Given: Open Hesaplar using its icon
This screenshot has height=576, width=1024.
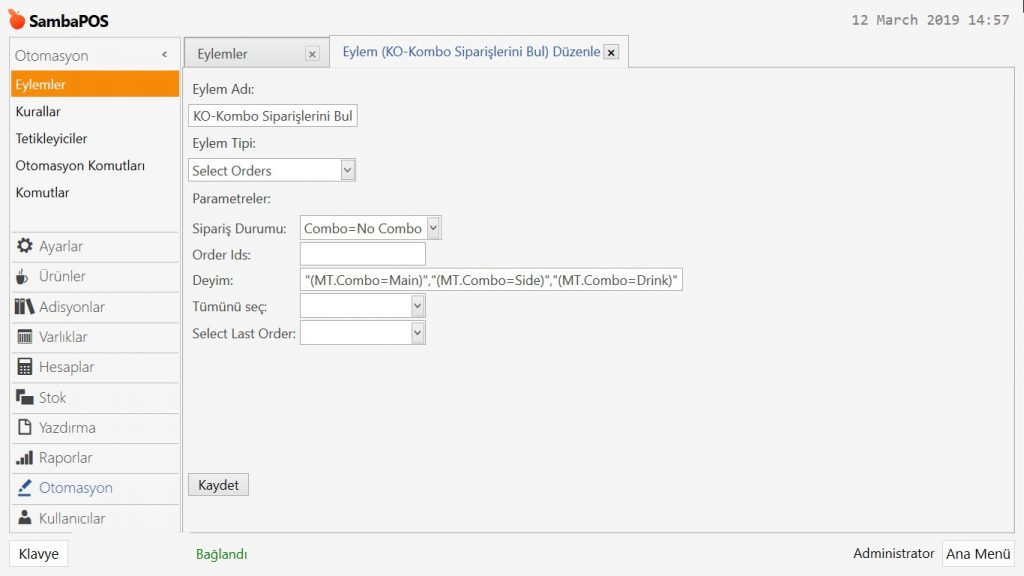Looking at the screenshot, I should tap(25, 367).
